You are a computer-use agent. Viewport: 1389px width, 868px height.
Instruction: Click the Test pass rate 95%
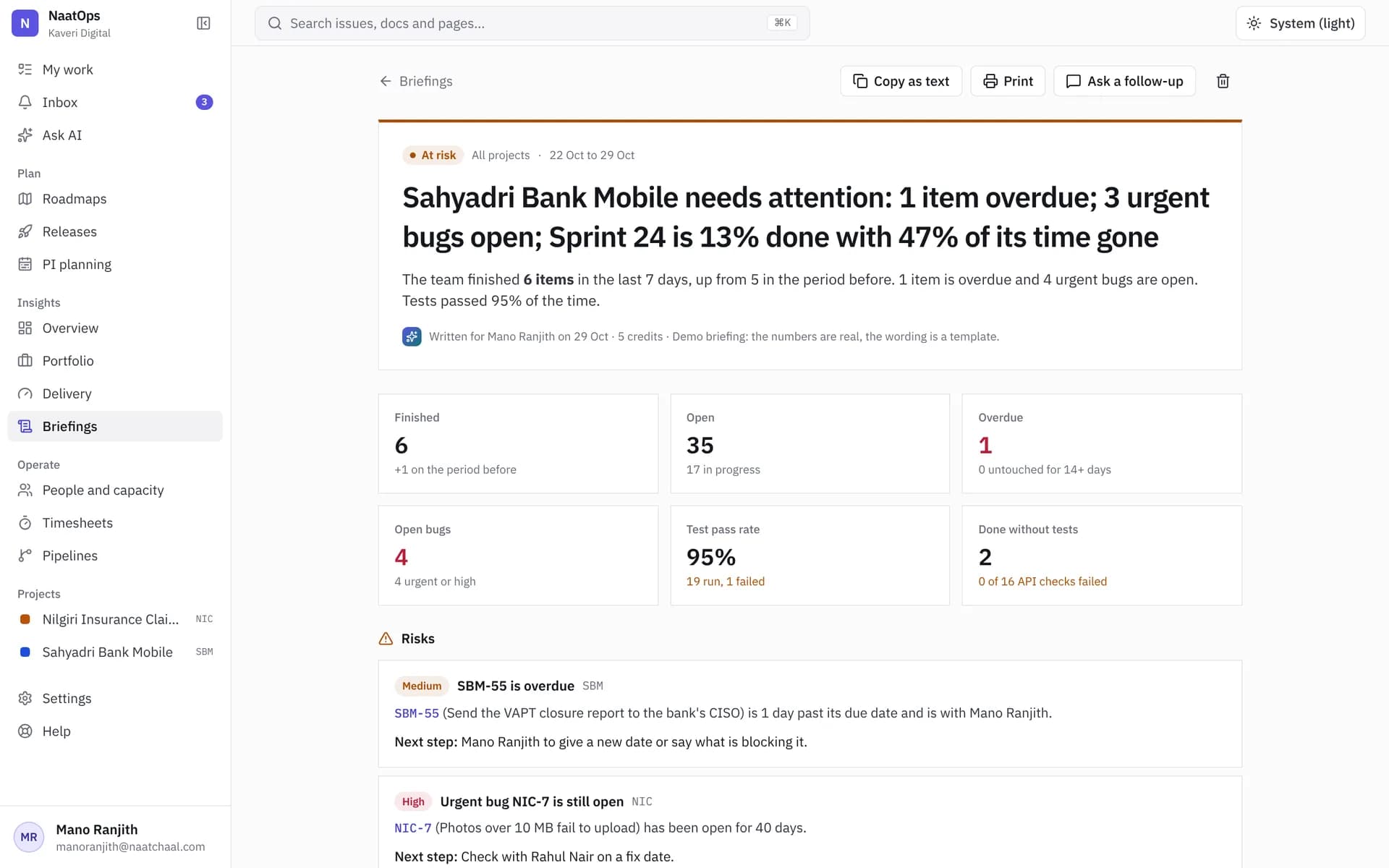click(810, 556)
